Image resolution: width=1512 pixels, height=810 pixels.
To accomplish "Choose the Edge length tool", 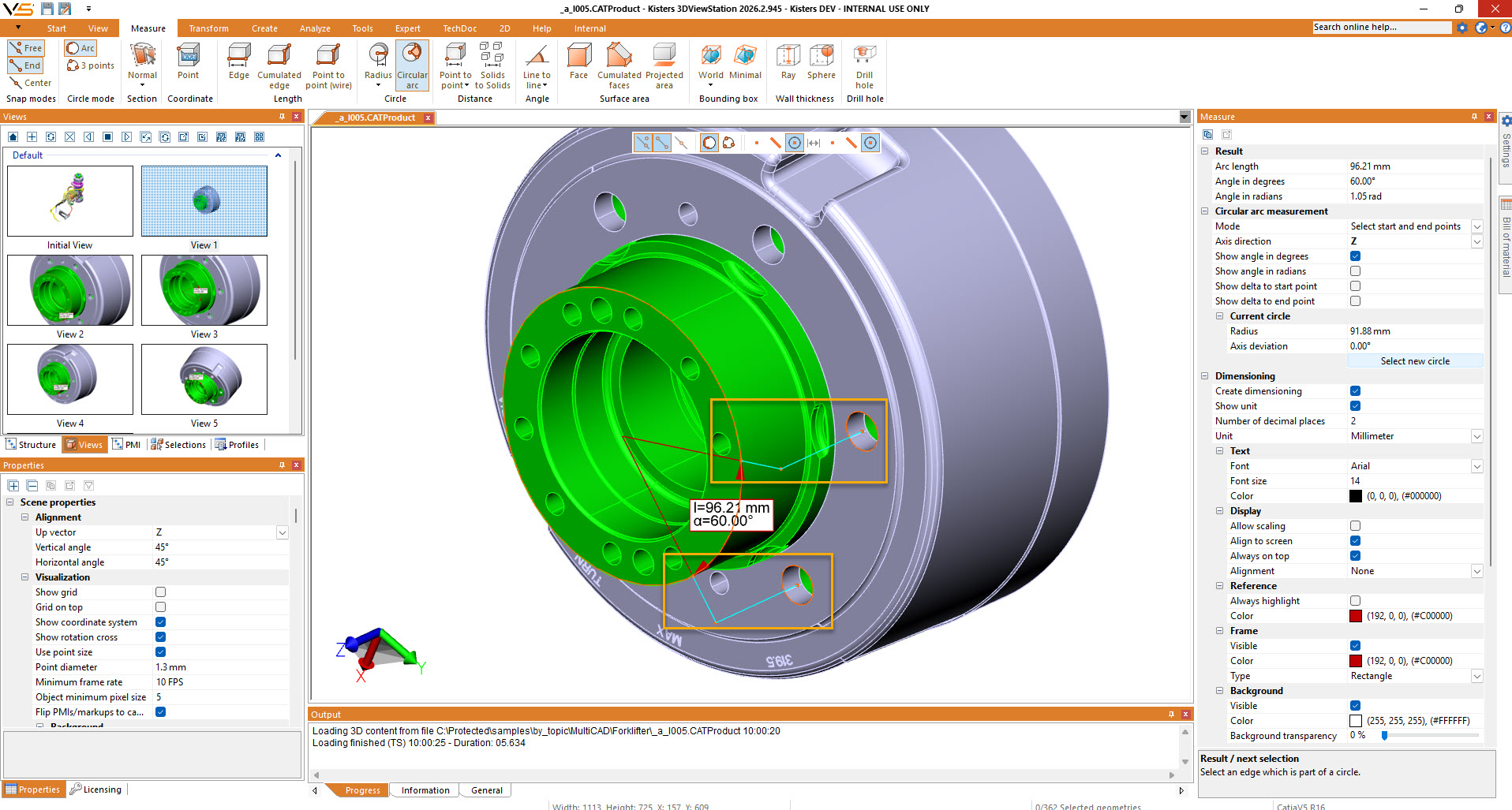I will point(239,62).
